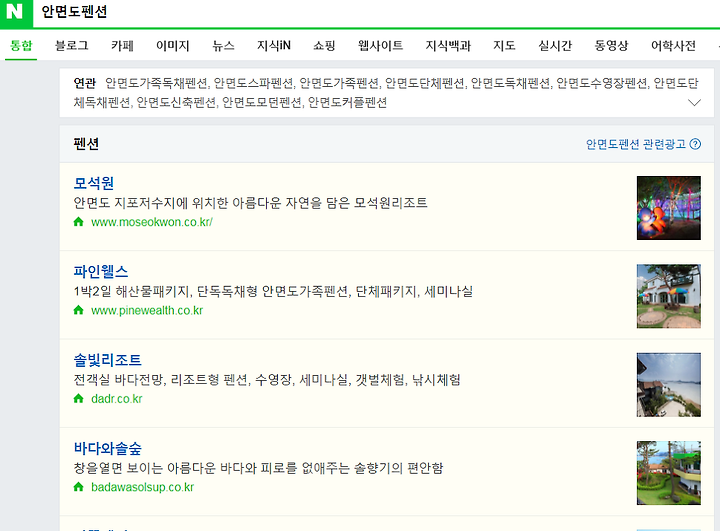Click related search 안면도가족펜션
Image resolution: width=720 pixels, height=531 pixels.
tap(339, 83)
